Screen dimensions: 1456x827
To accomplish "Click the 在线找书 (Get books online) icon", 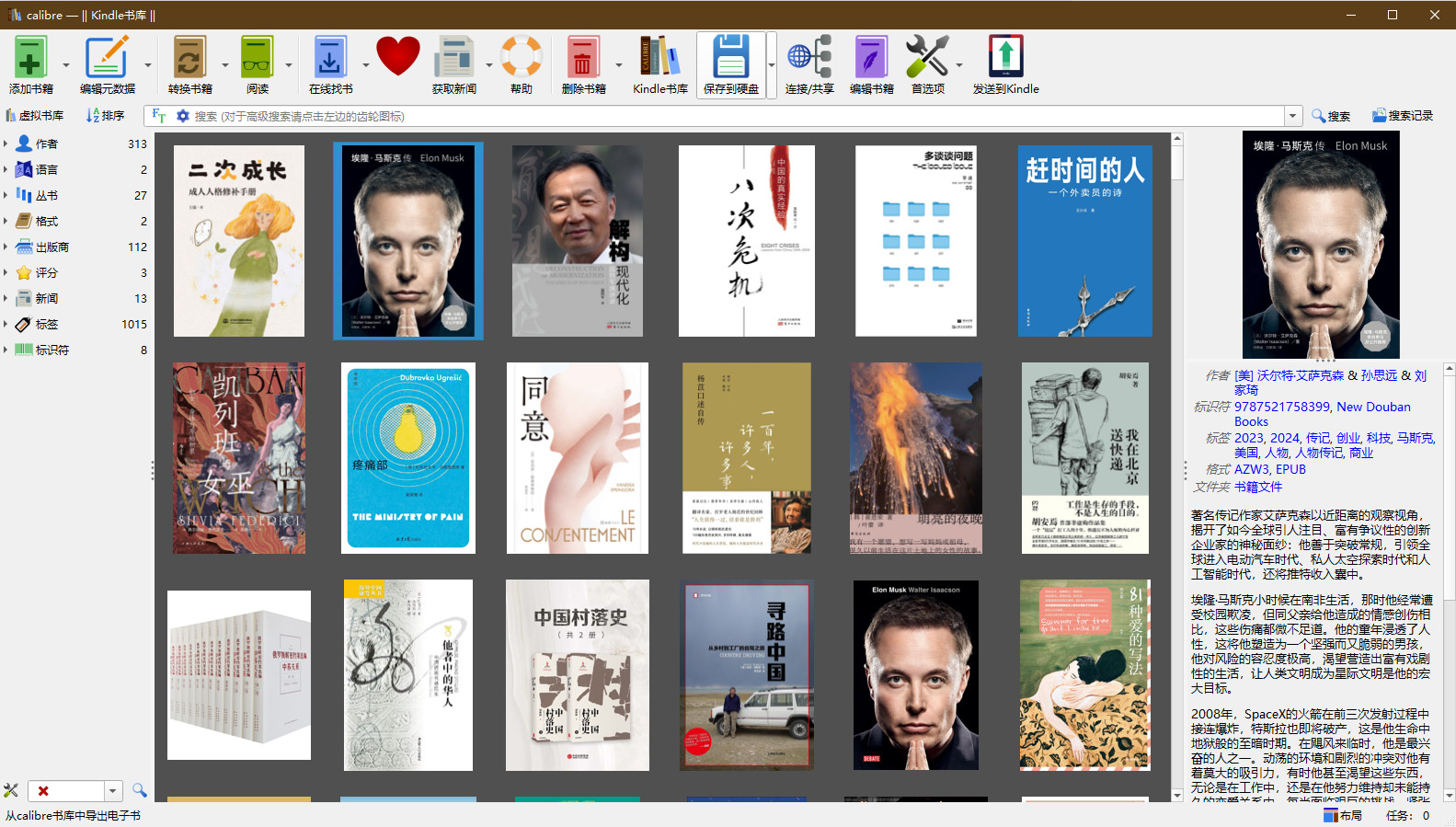I will (x=329, y=57).
